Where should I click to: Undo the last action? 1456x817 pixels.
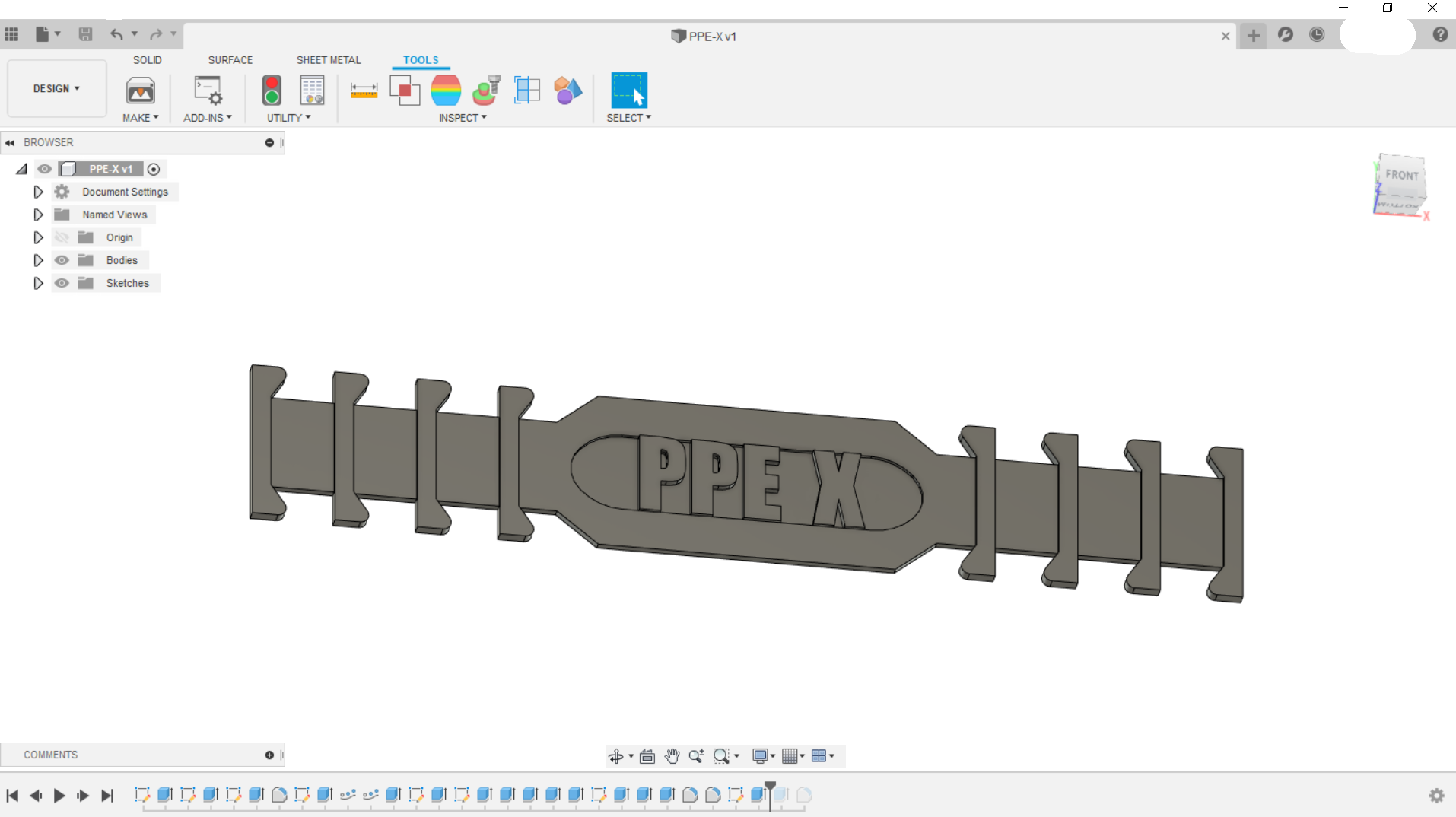pyautogui.click(x=116, y=34)
